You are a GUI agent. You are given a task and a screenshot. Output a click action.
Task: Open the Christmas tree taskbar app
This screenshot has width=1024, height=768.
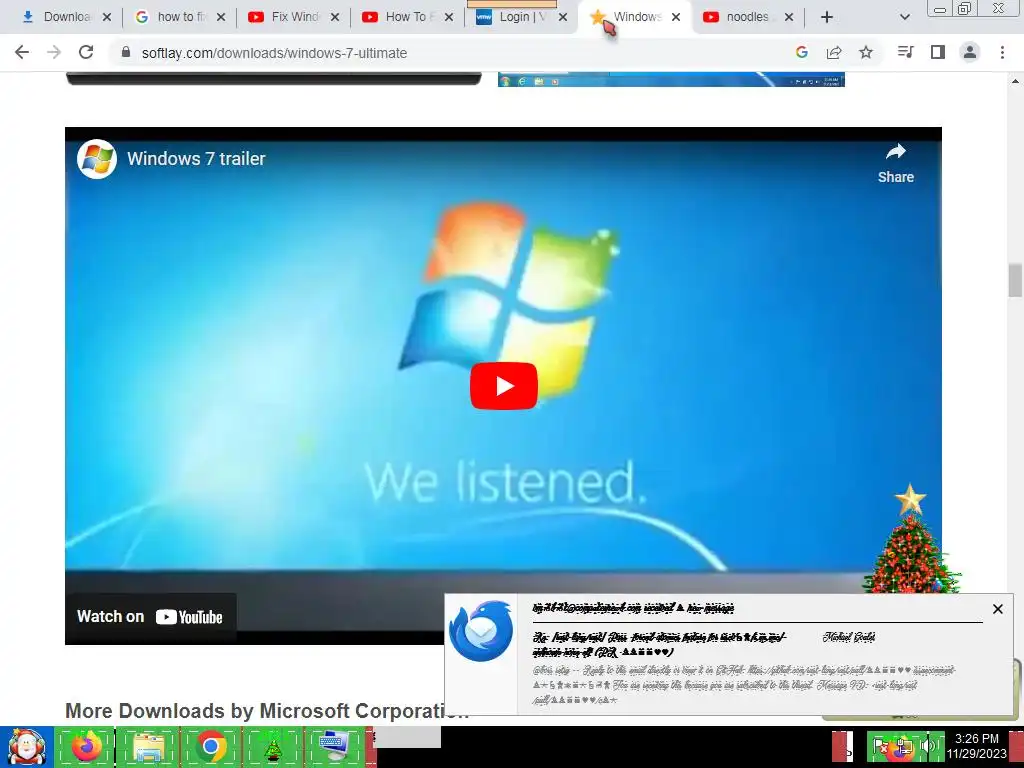[273, 747]
